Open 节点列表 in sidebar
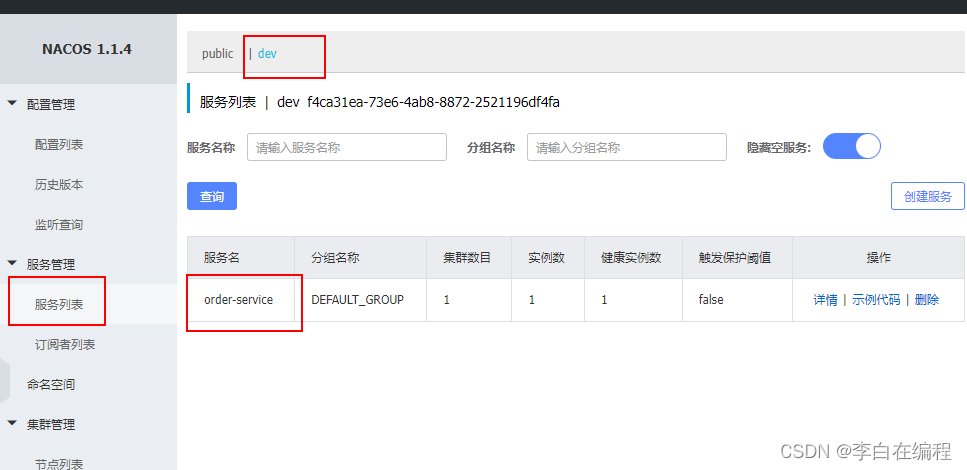 coord(59,463)
